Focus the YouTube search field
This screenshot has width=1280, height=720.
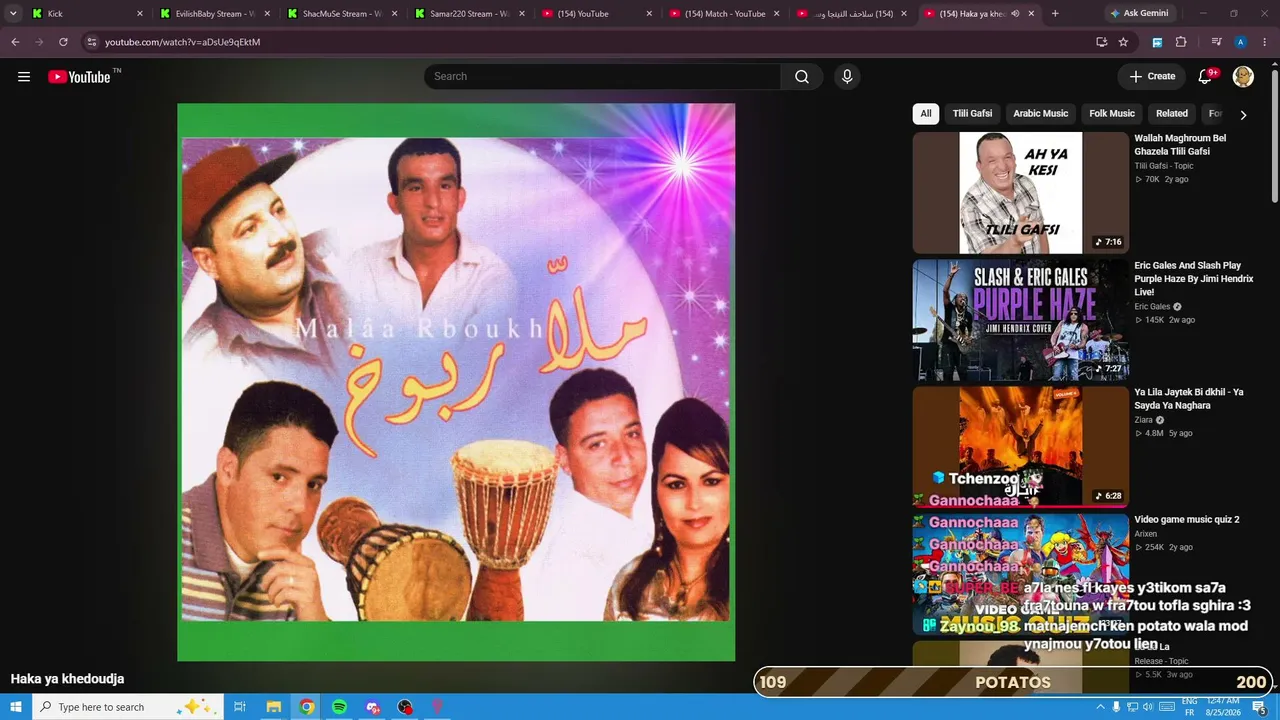[x=602, y=77]
